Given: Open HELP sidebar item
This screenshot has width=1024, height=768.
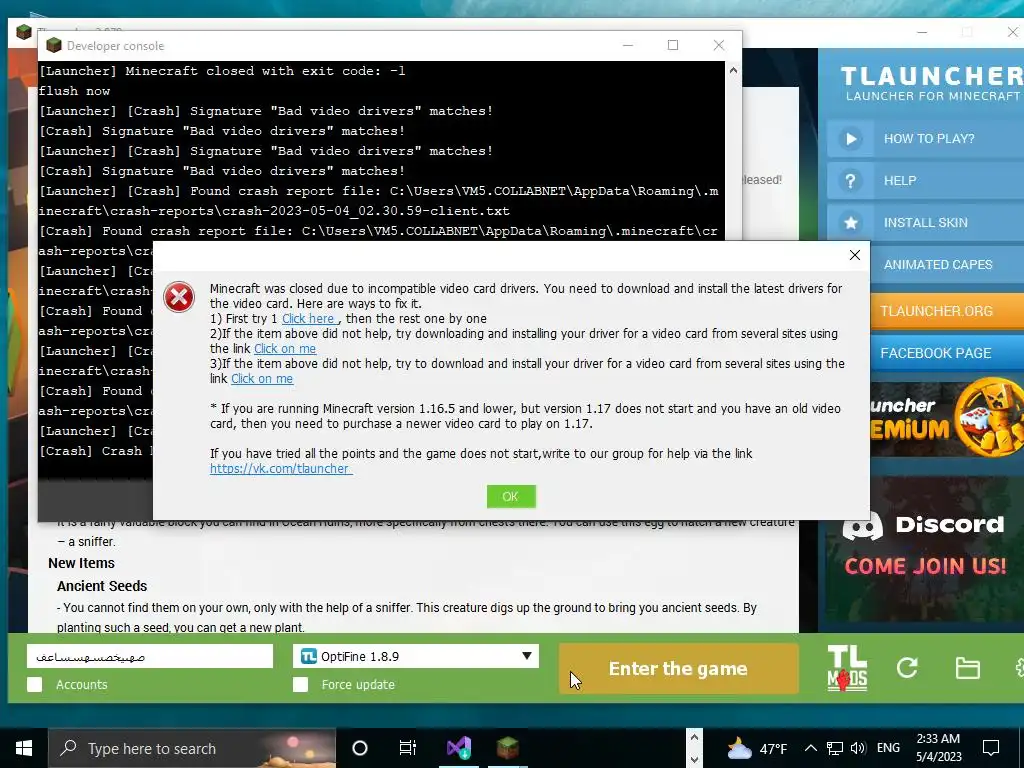Looking at the screenshot, I should [x=925, y=180].
